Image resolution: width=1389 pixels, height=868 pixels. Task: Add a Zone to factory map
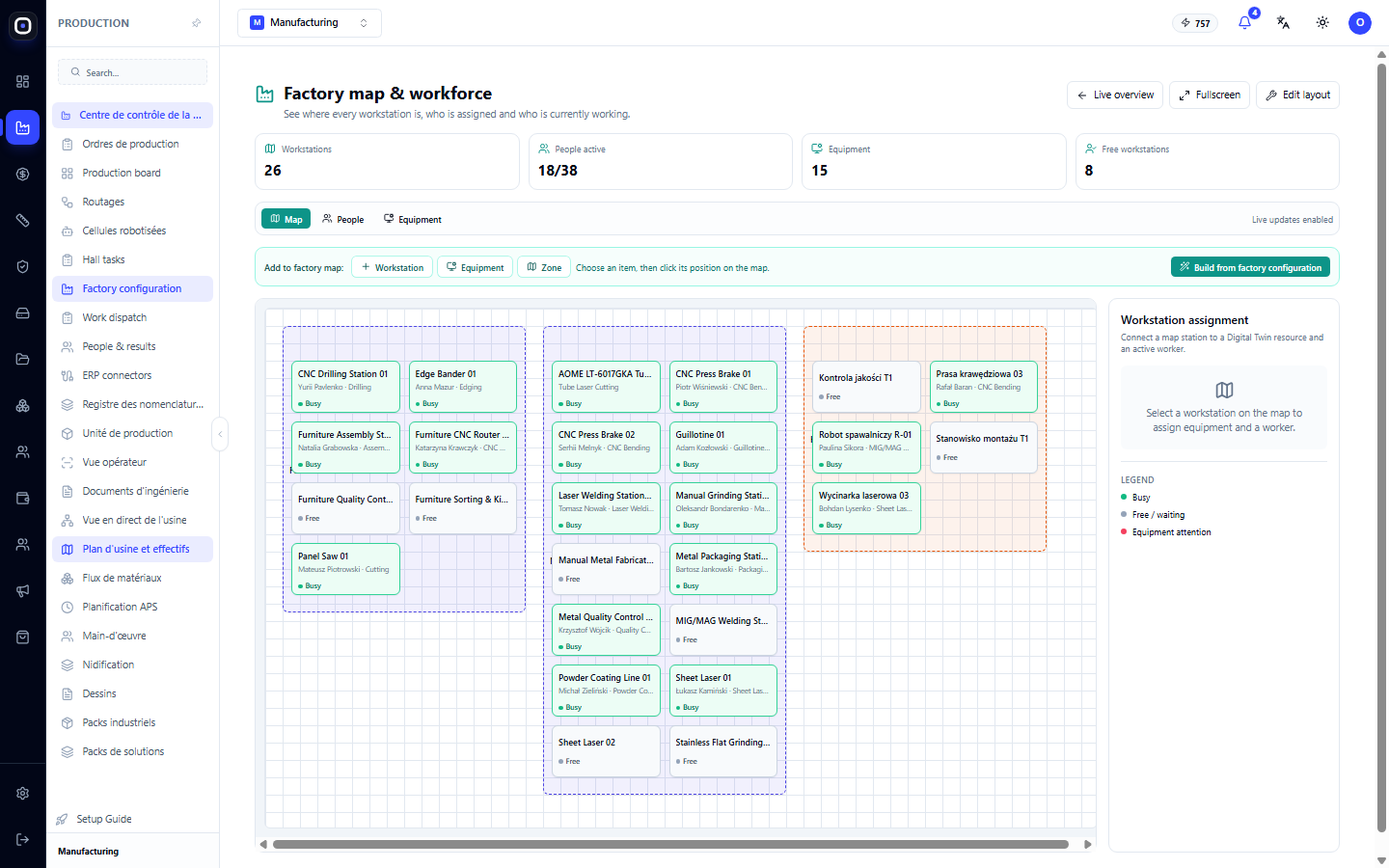(x=544, y=267)
